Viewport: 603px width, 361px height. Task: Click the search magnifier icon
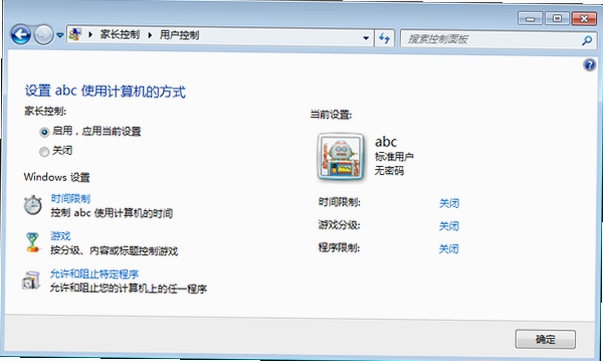click(587, 40)
